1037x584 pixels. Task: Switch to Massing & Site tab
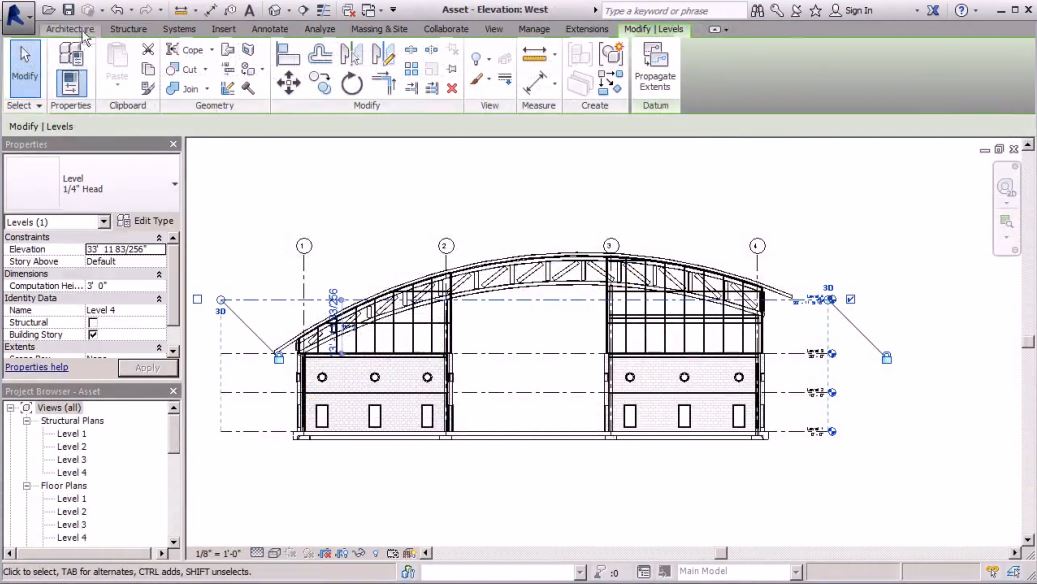point(379,29)
